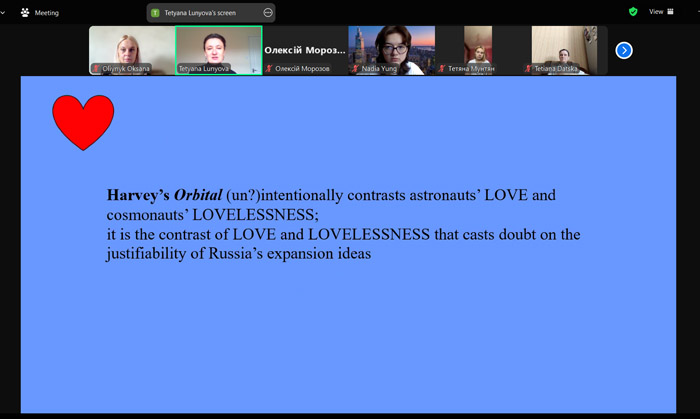Select Nadia Yung's video thumbnail
700x419 pixels.
391,48
